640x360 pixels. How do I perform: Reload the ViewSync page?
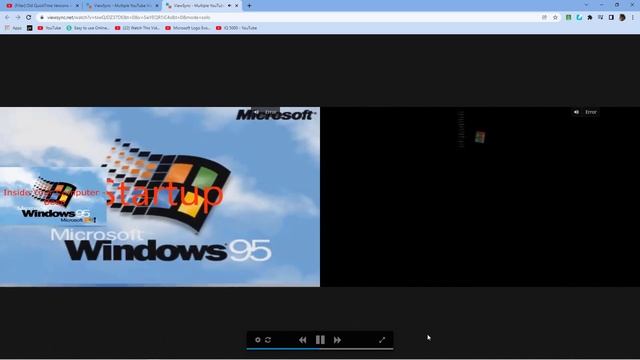pyautogui.click(x=29, y=17)
